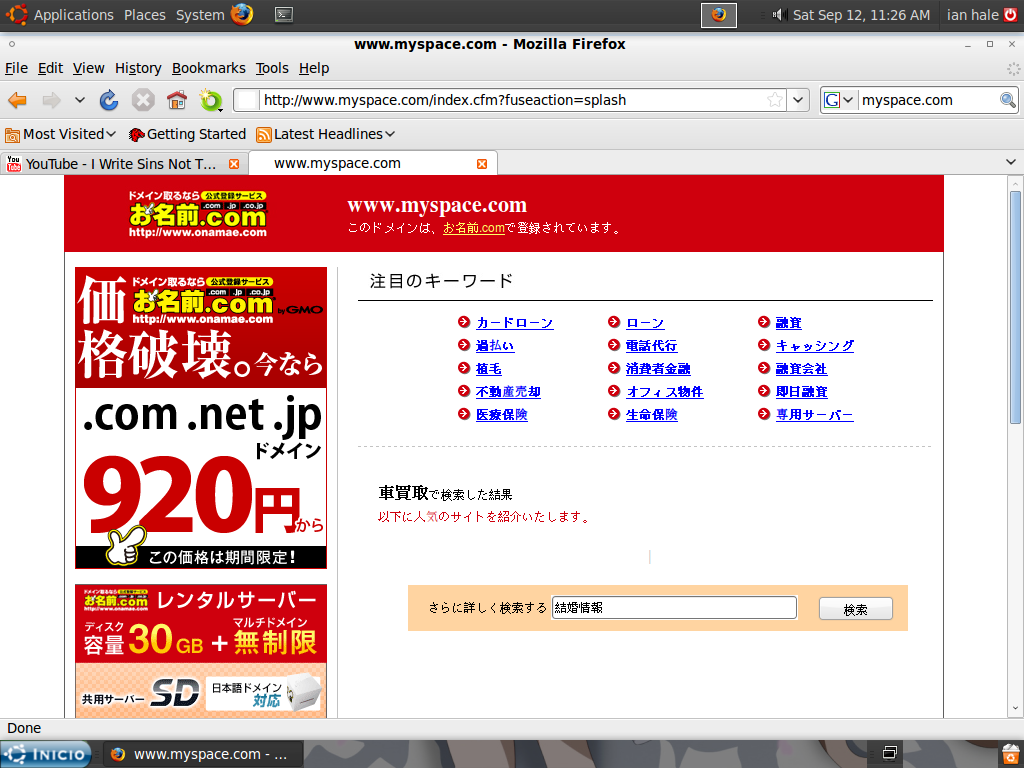
Task: Open the 消費者金融 keyword link
Action: 658,369
